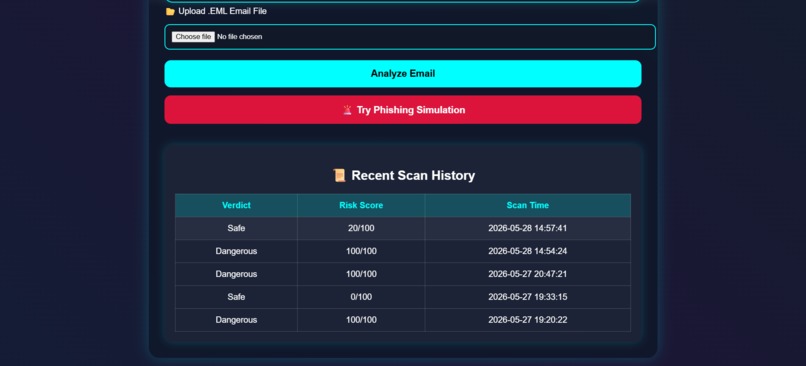Viewport: 806px width, 366px height.
Task: Start the Try Phishing Simulation button
Action: point(402,109)
